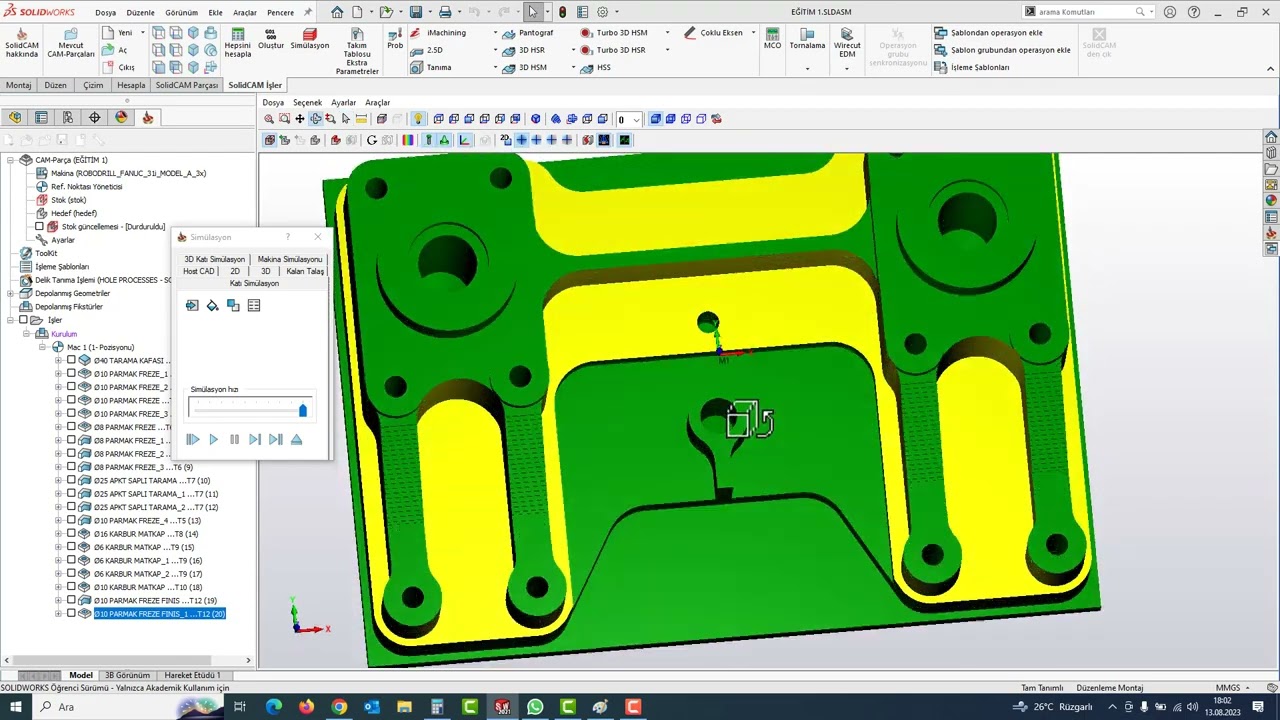The height and width of the screenshot is (720, 1280).
Task: Switch to the Kalan Talaş tab
Action: (305, 271)
